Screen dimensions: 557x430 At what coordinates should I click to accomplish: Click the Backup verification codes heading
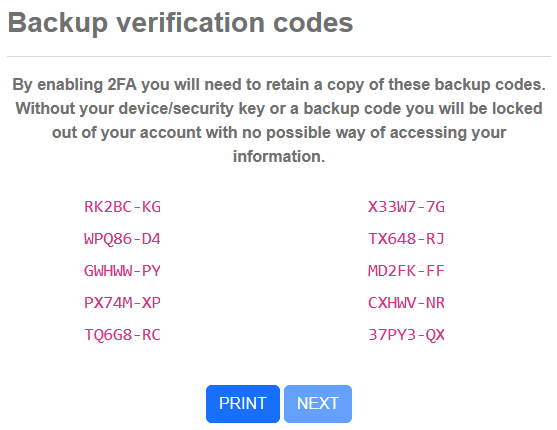click(x=180, y=23)
